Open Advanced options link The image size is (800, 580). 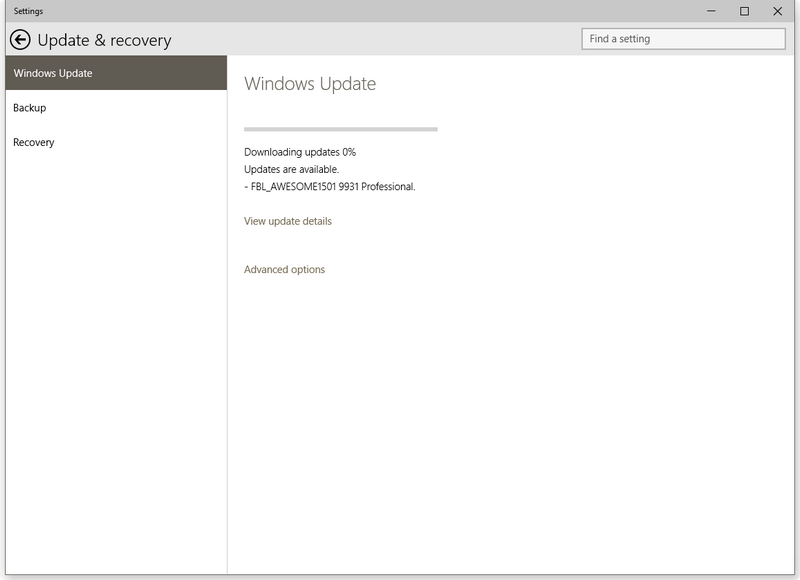284,269
